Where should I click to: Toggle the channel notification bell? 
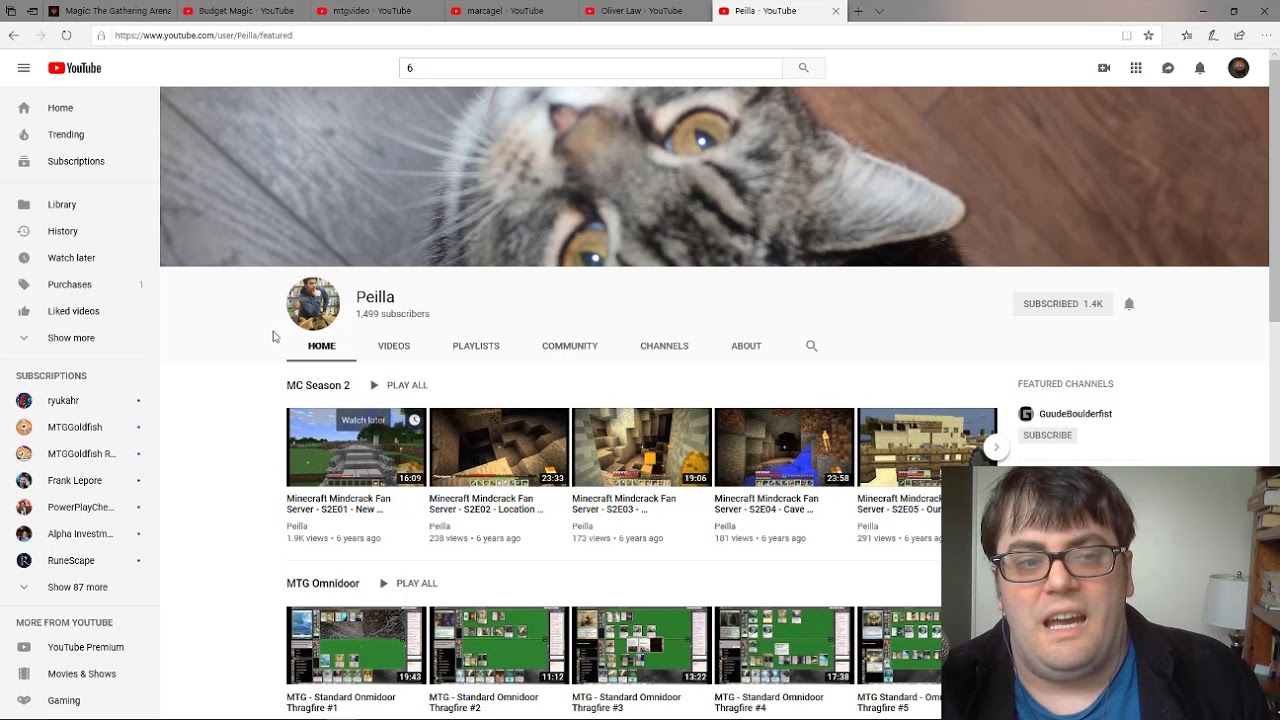coord(1129,304)
